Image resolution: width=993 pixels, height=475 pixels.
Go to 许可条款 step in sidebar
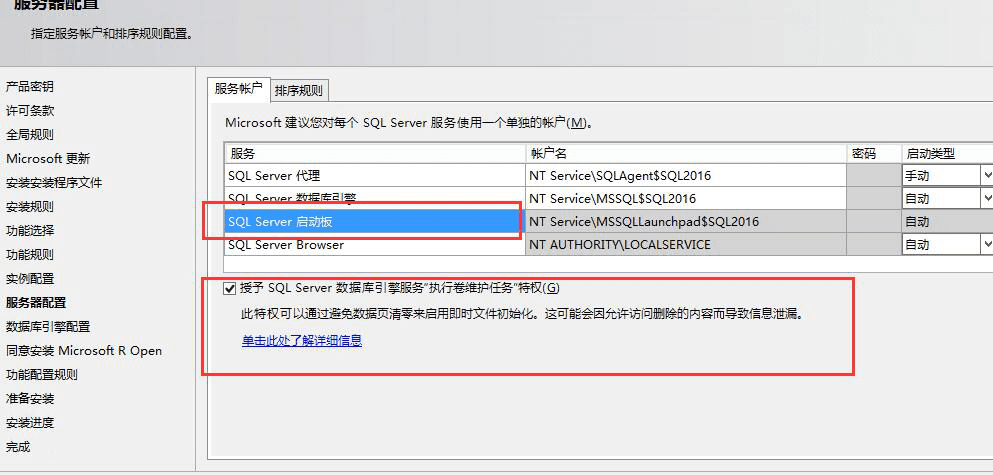click(x=30, y=111)
